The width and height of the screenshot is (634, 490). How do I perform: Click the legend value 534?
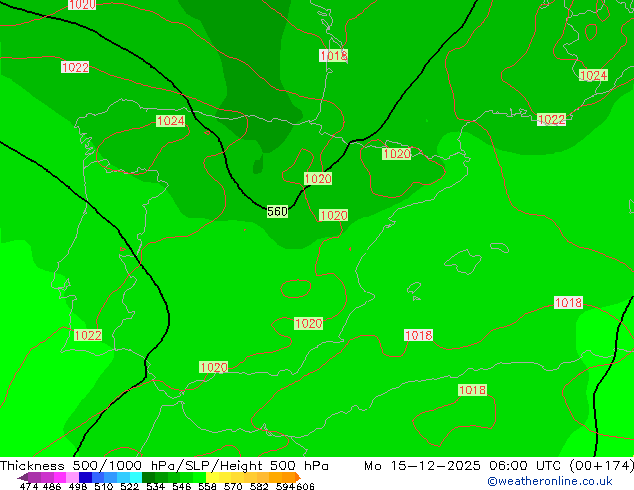click(156, 486)
